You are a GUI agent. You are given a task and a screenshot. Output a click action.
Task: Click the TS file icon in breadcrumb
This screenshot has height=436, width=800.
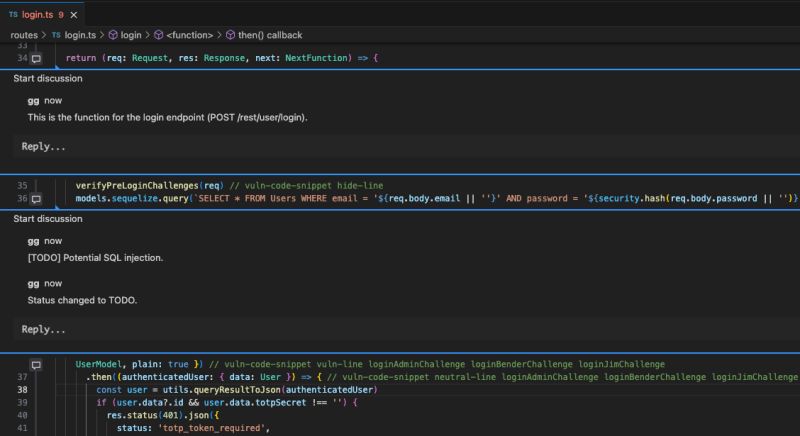click(56, 35)
